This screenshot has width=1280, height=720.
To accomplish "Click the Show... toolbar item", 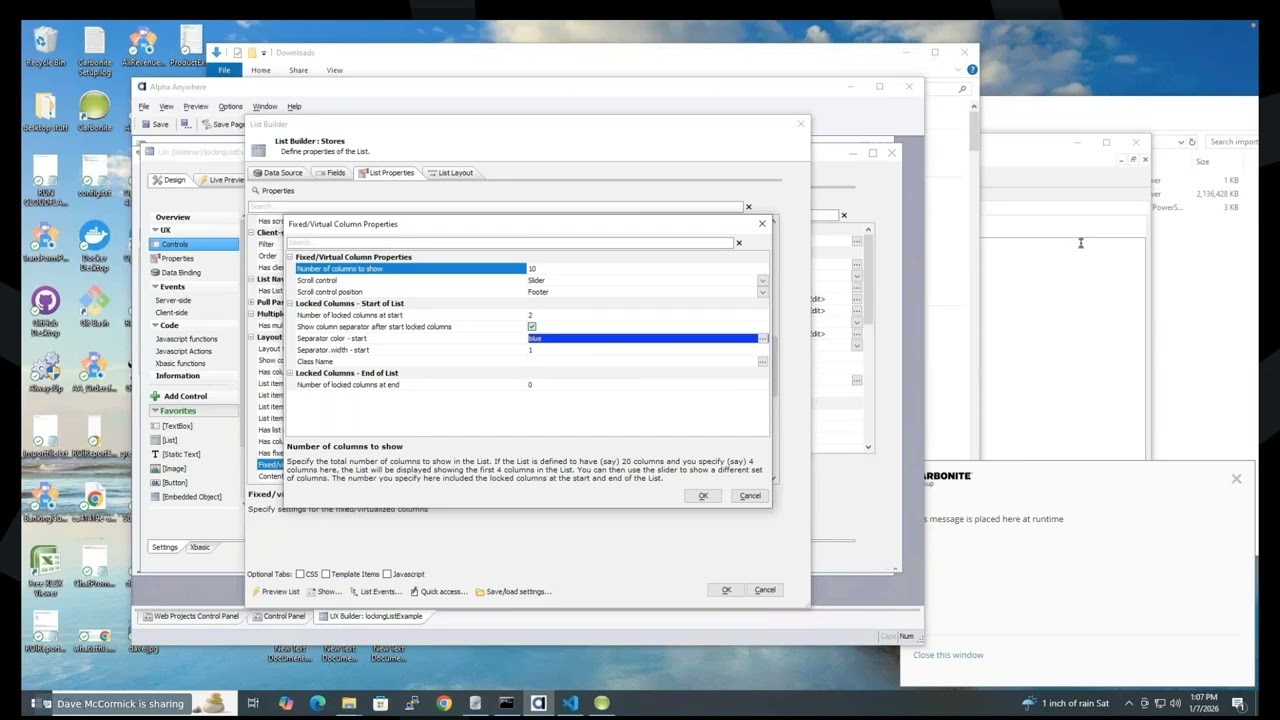I will [x=324, y=591].
